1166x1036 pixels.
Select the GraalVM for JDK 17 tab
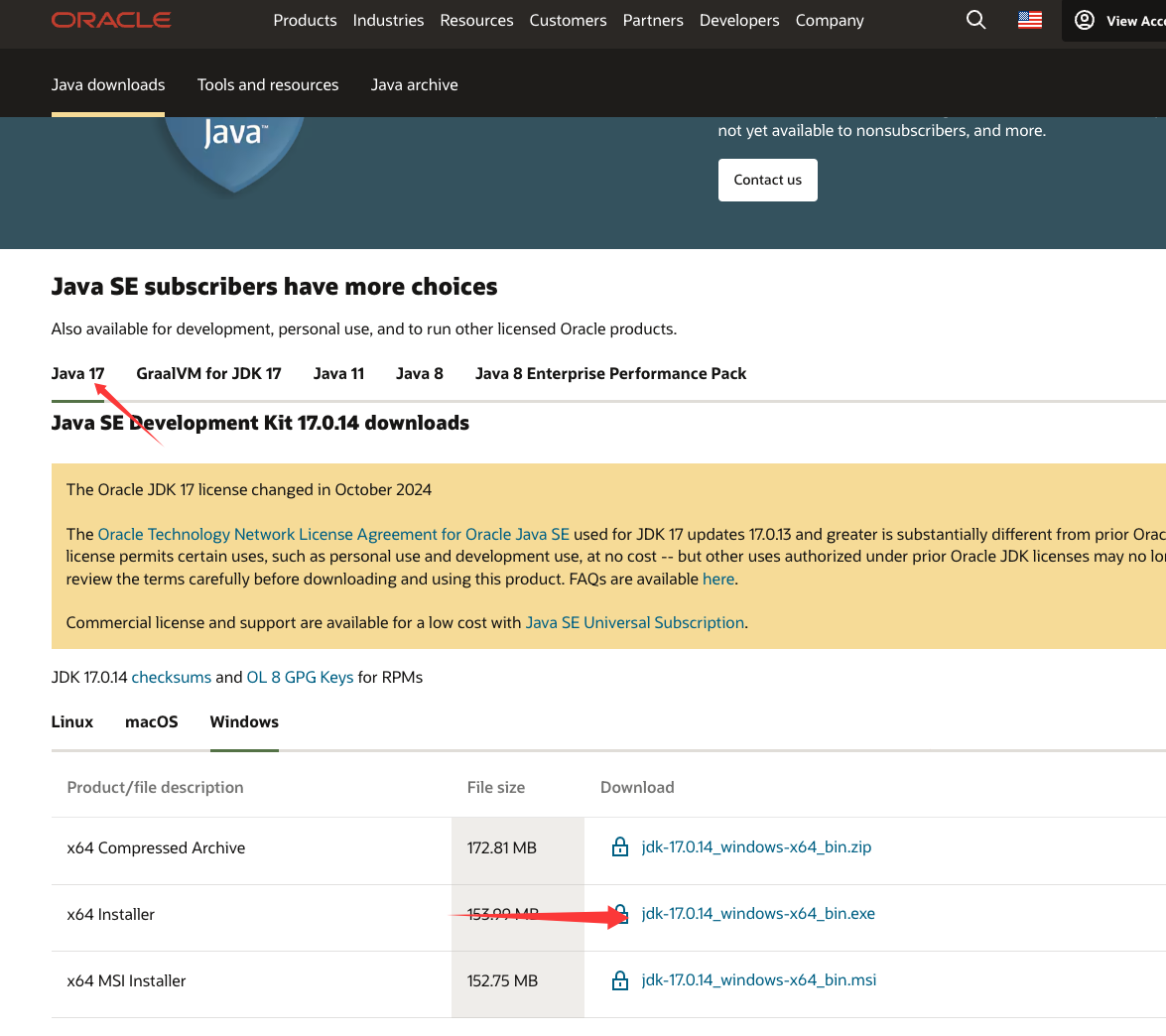tap(208, 374)
